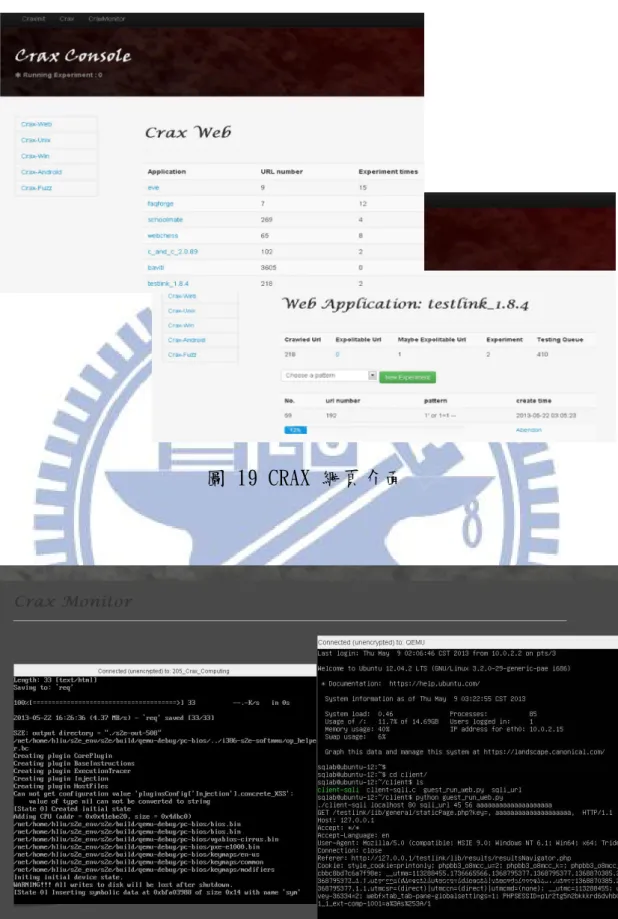Click the running experiment status icon
The width and height of the screenshot is (618, 919).
point(18,75)
